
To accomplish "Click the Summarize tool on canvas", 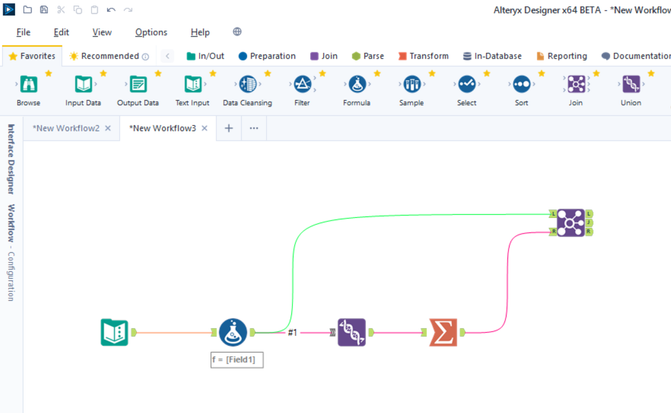I will 443,332.
